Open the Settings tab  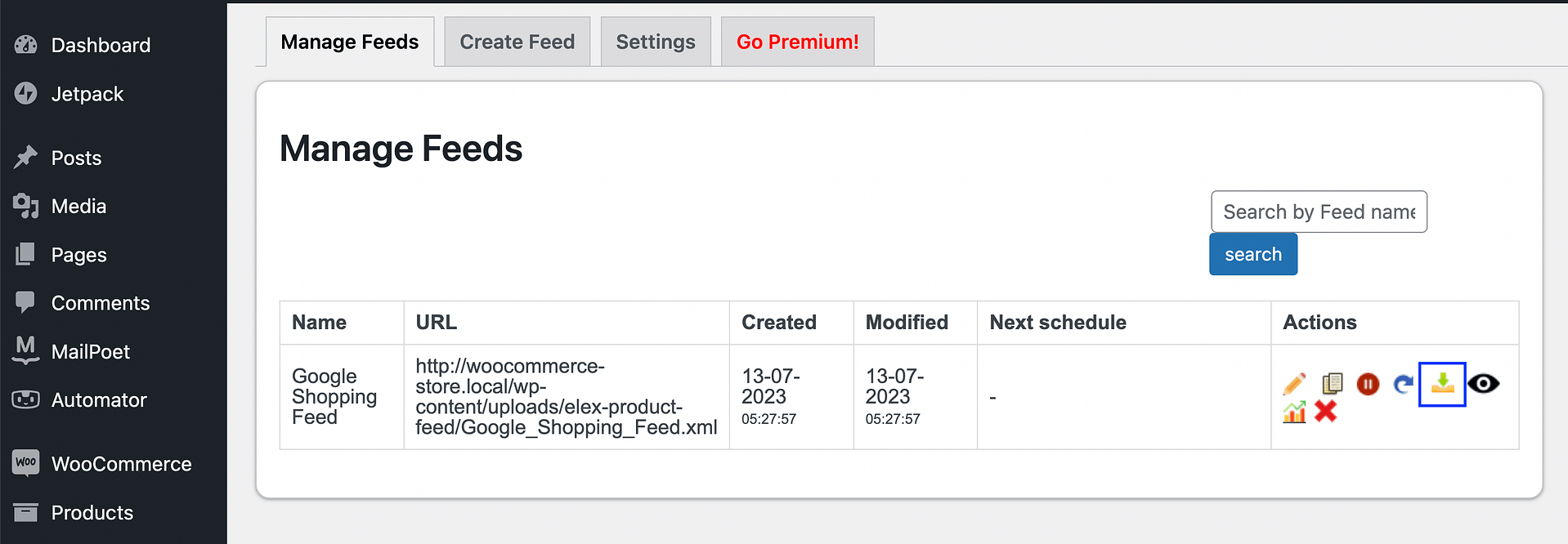tap(655, 42)
